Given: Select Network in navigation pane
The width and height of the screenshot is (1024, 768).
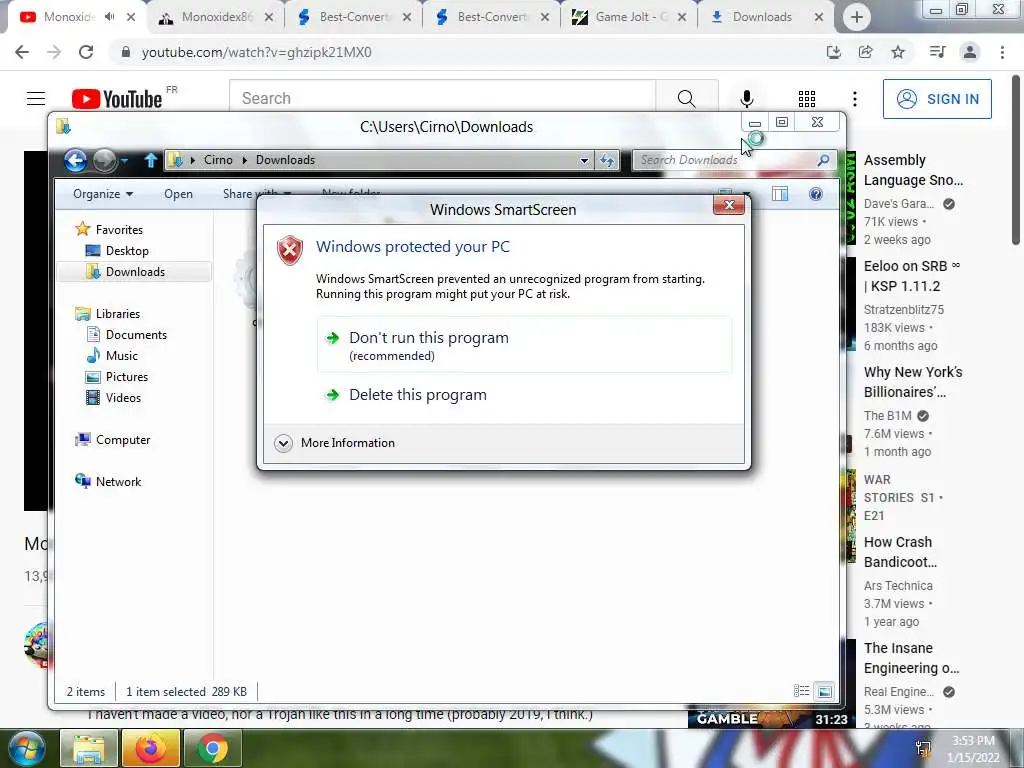Looking at the screenshot, I should [118, 482].
